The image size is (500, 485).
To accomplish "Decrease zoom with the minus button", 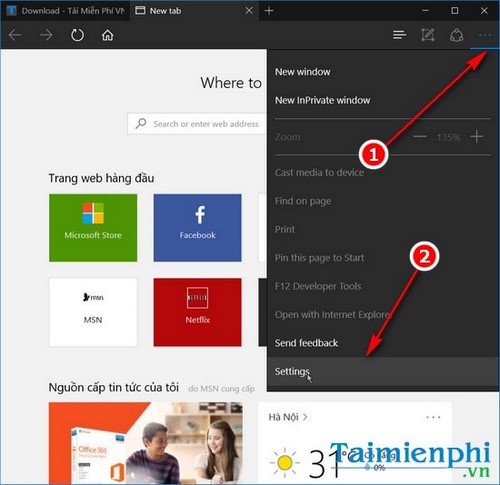I will click(x=420, y=137).
